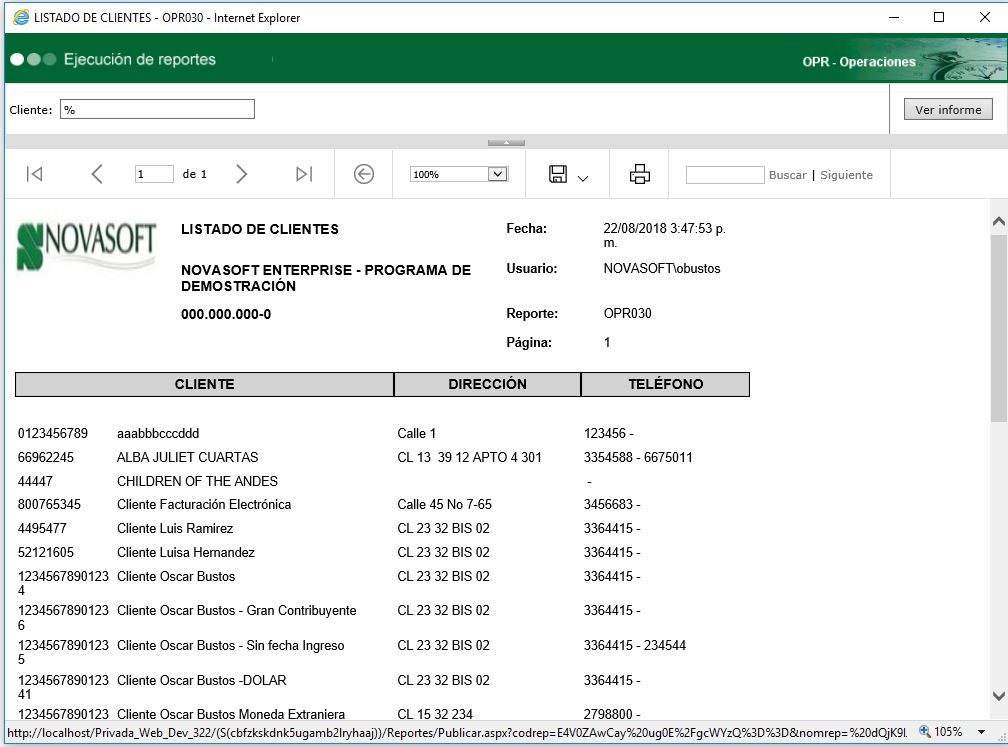Click the Siguiente find next link
The height and width of the screenshot is (747, 1008).
846,175
